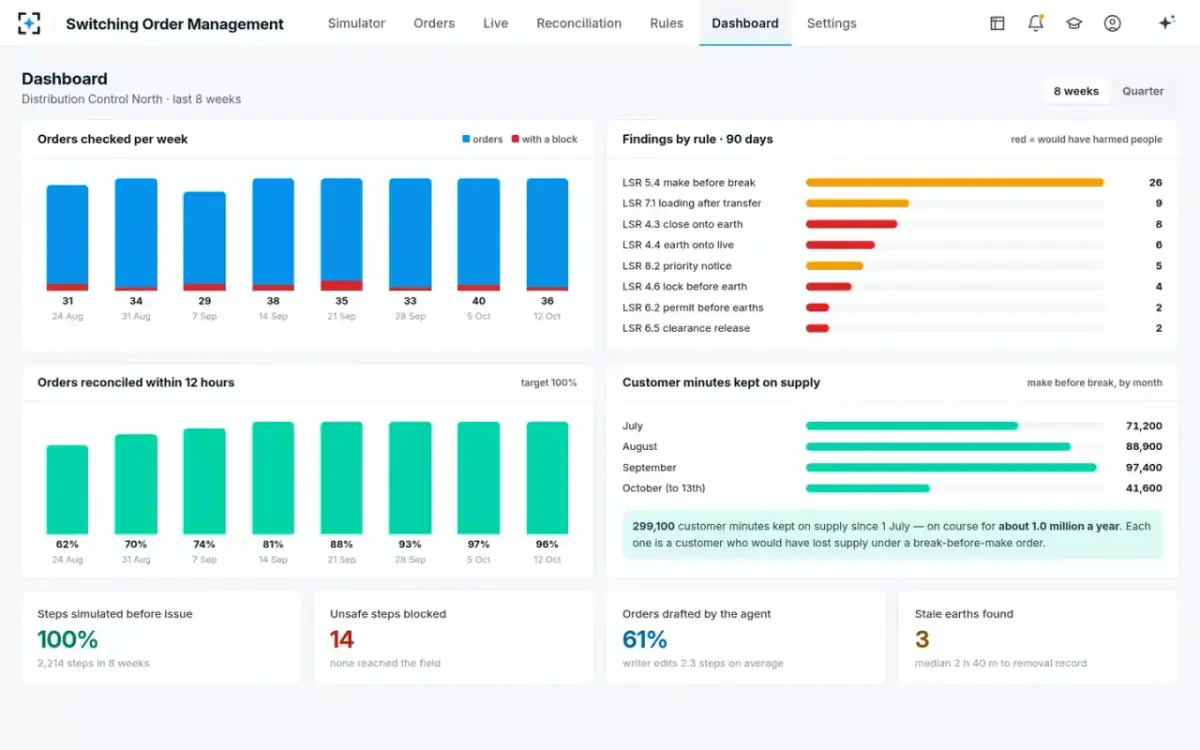
Task: Click the median 2 h 40 m to removal record text
Action: 1001,663
